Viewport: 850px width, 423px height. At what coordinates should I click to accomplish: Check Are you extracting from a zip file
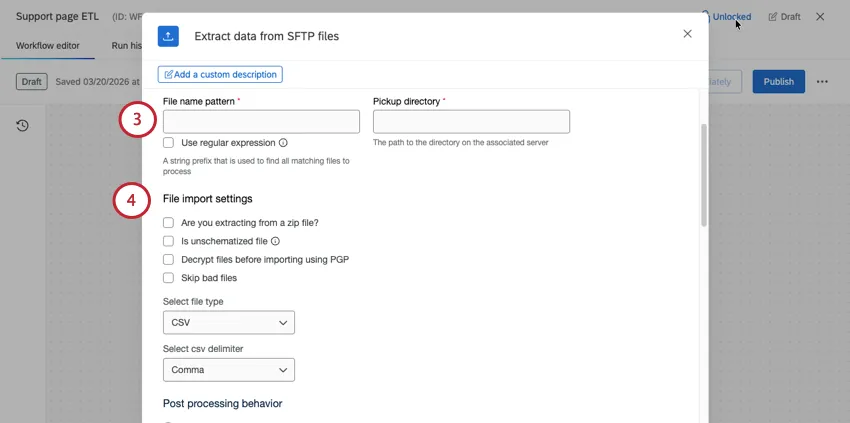[x=169, y=223]
